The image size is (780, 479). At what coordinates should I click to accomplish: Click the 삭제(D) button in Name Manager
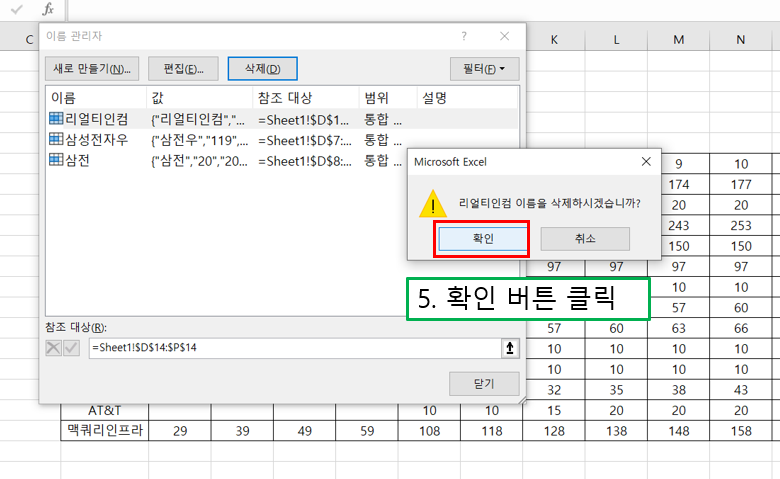tap(263, 69)
